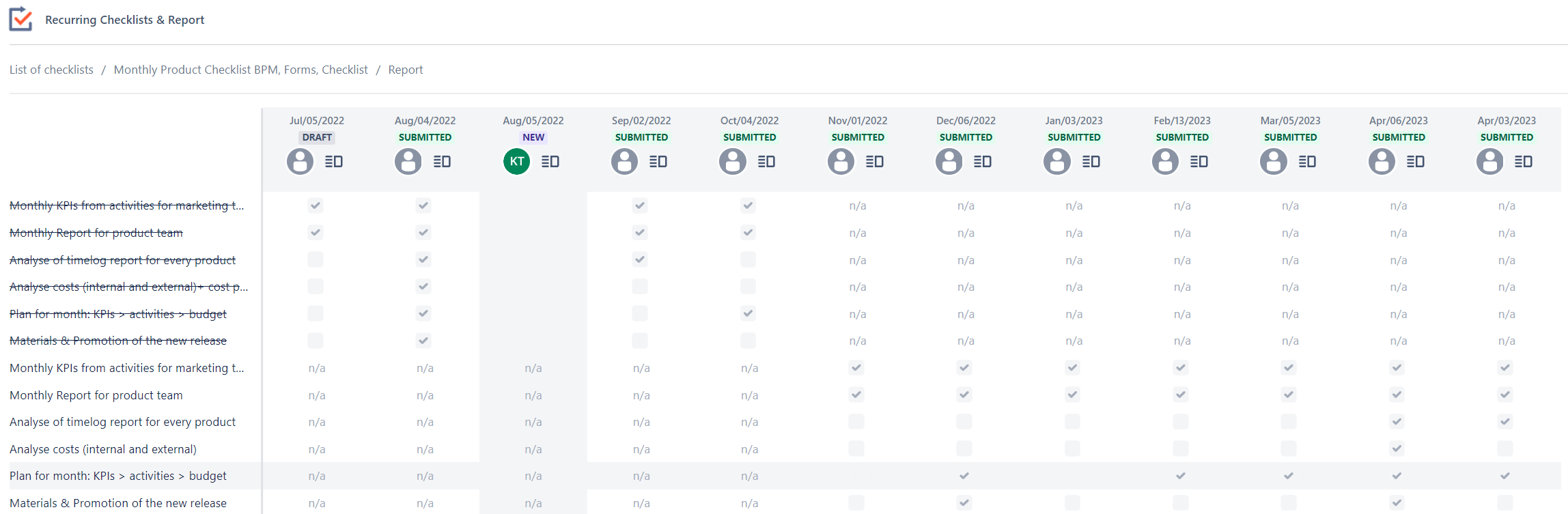This screenshot has width=1568, height=514.
Task: Click user avatar in Sep/02/2022 column
Action: click(x=624, y=162)
